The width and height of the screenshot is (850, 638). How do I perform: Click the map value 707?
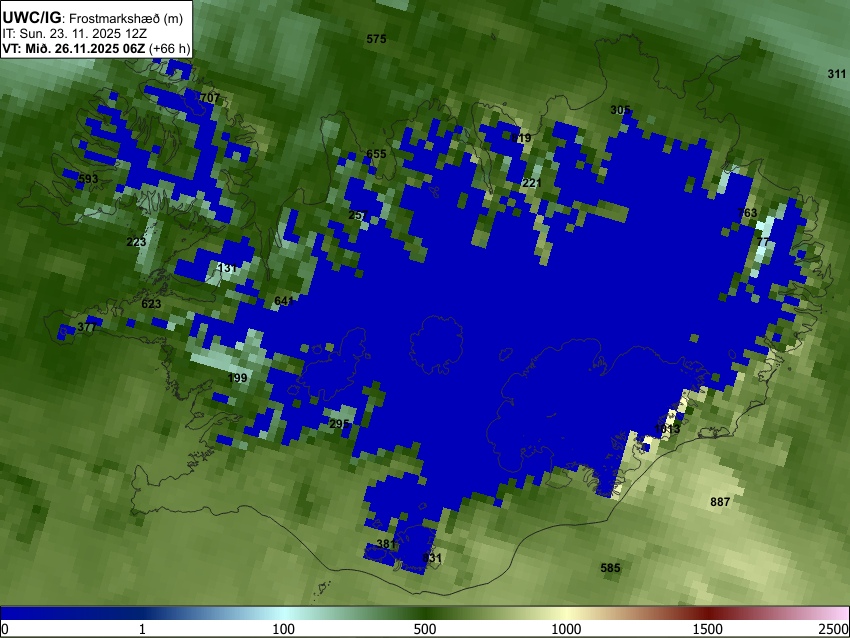coord(210,98)
